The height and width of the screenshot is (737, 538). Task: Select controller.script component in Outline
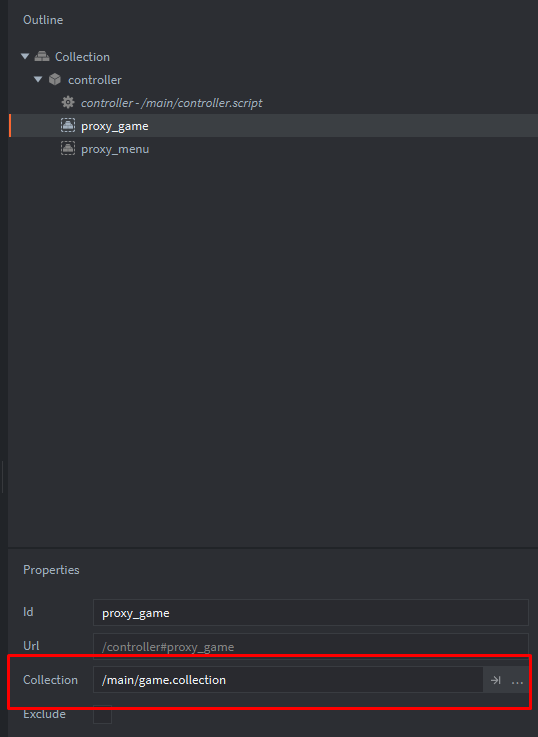coord(172,103)
